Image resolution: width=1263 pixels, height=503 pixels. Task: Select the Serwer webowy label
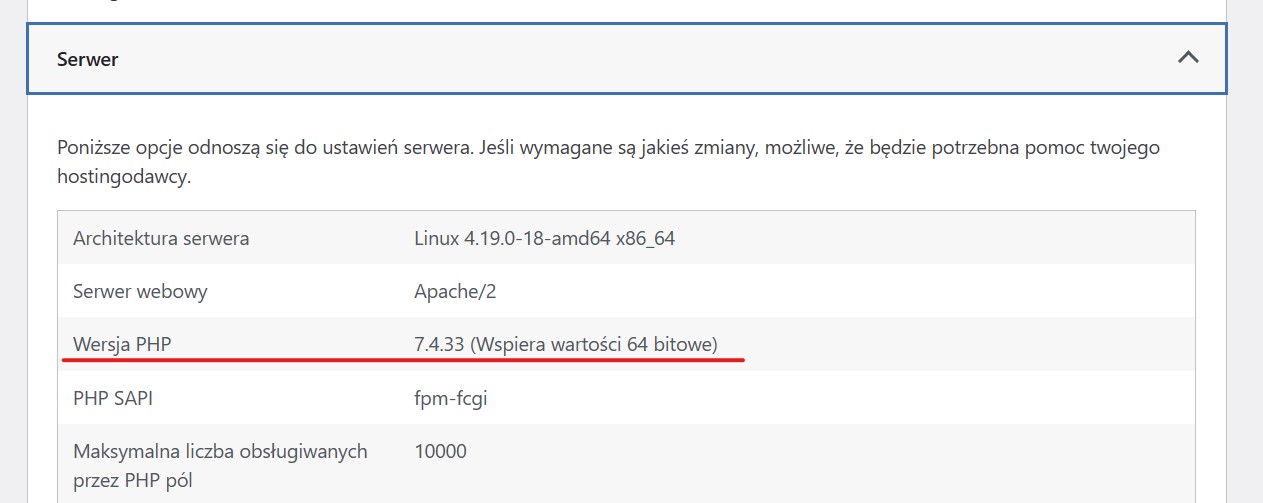click(140, 292)
